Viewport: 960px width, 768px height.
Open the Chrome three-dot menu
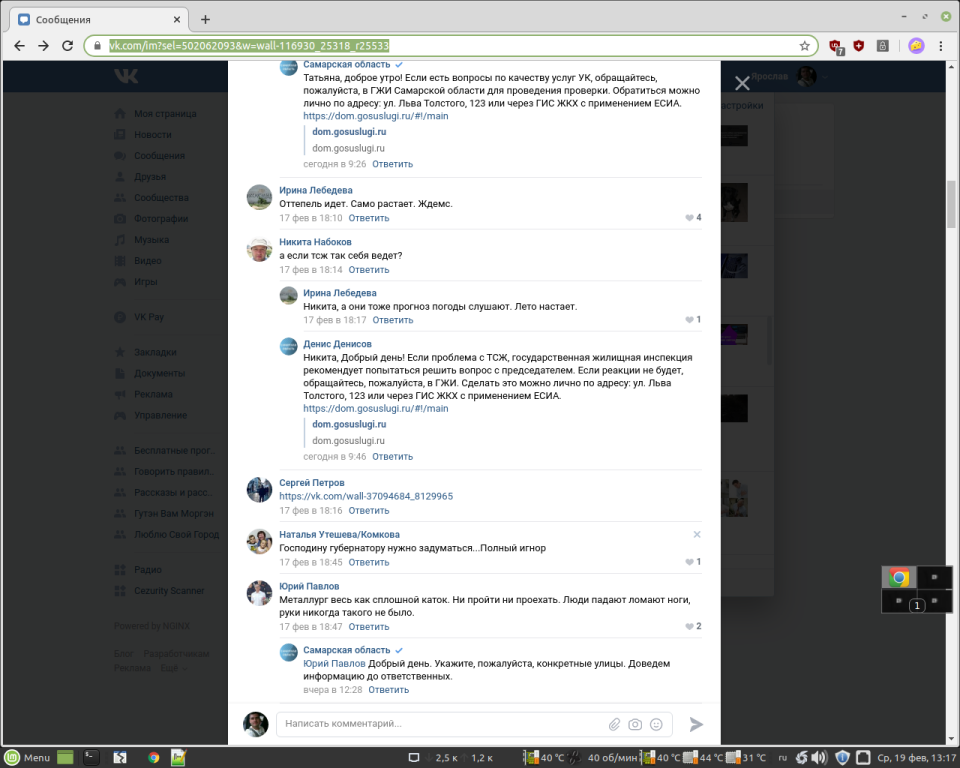941,46
